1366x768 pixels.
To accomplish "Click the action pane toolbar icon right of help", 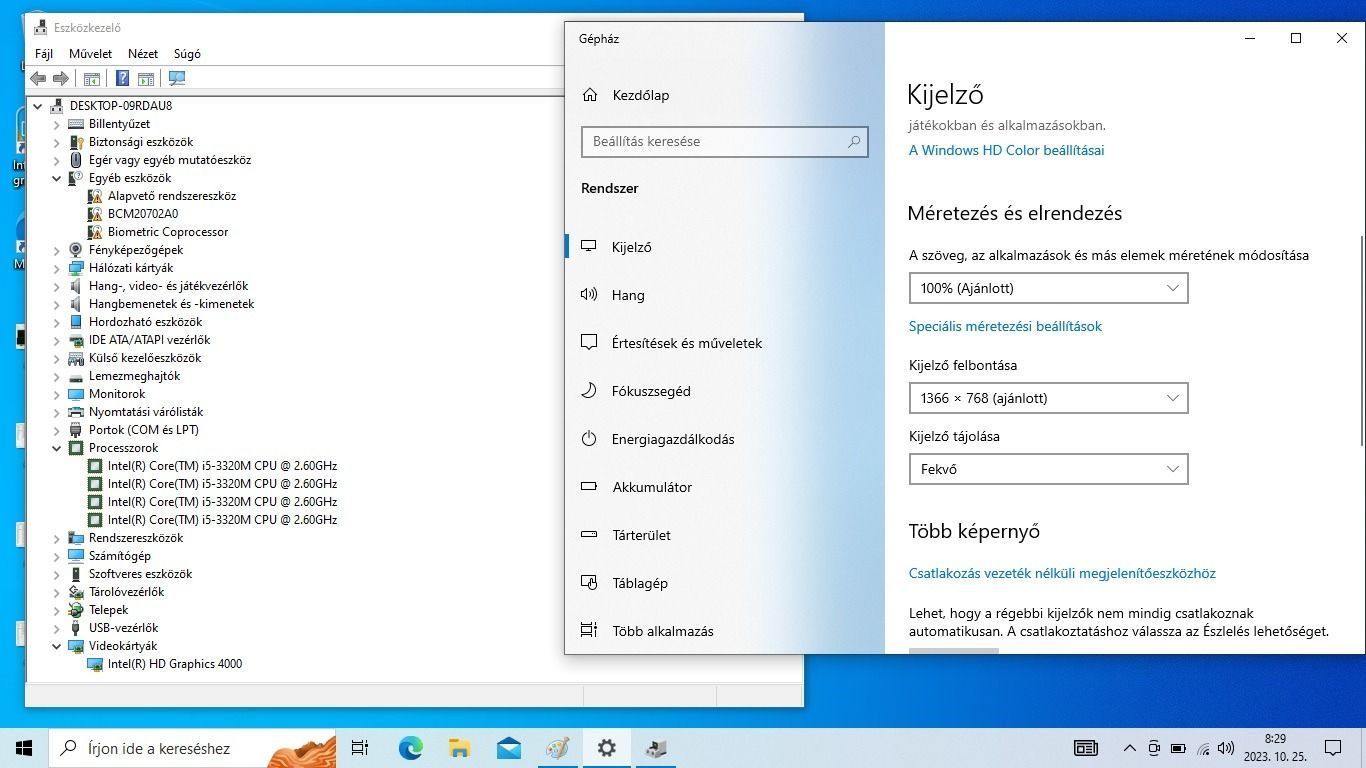I will pos(146,78).
